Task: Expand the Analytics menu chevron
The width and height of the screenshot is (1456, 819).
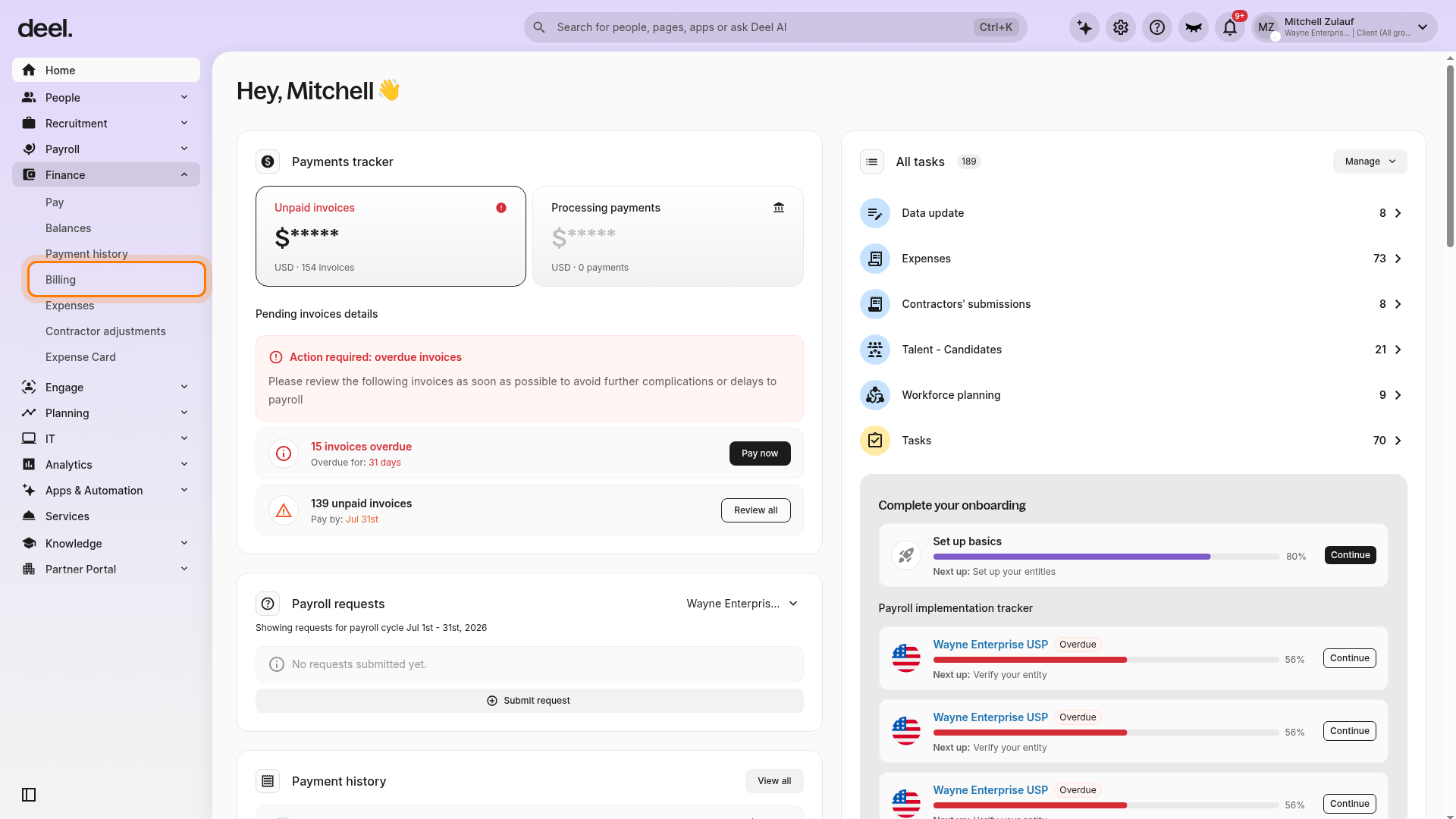Action: pos(184,464)
